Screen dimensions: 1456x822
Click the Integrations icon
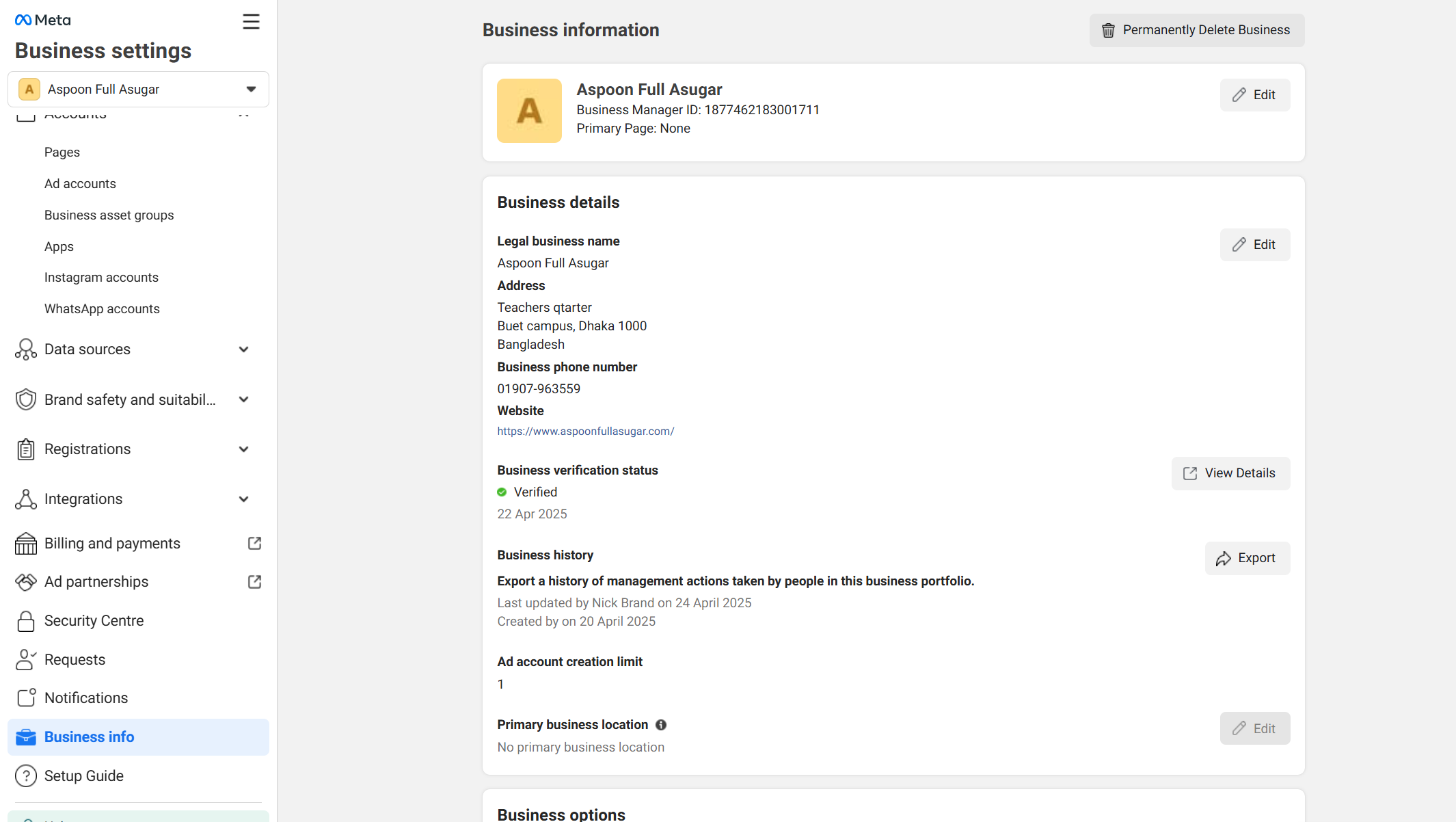26,499
